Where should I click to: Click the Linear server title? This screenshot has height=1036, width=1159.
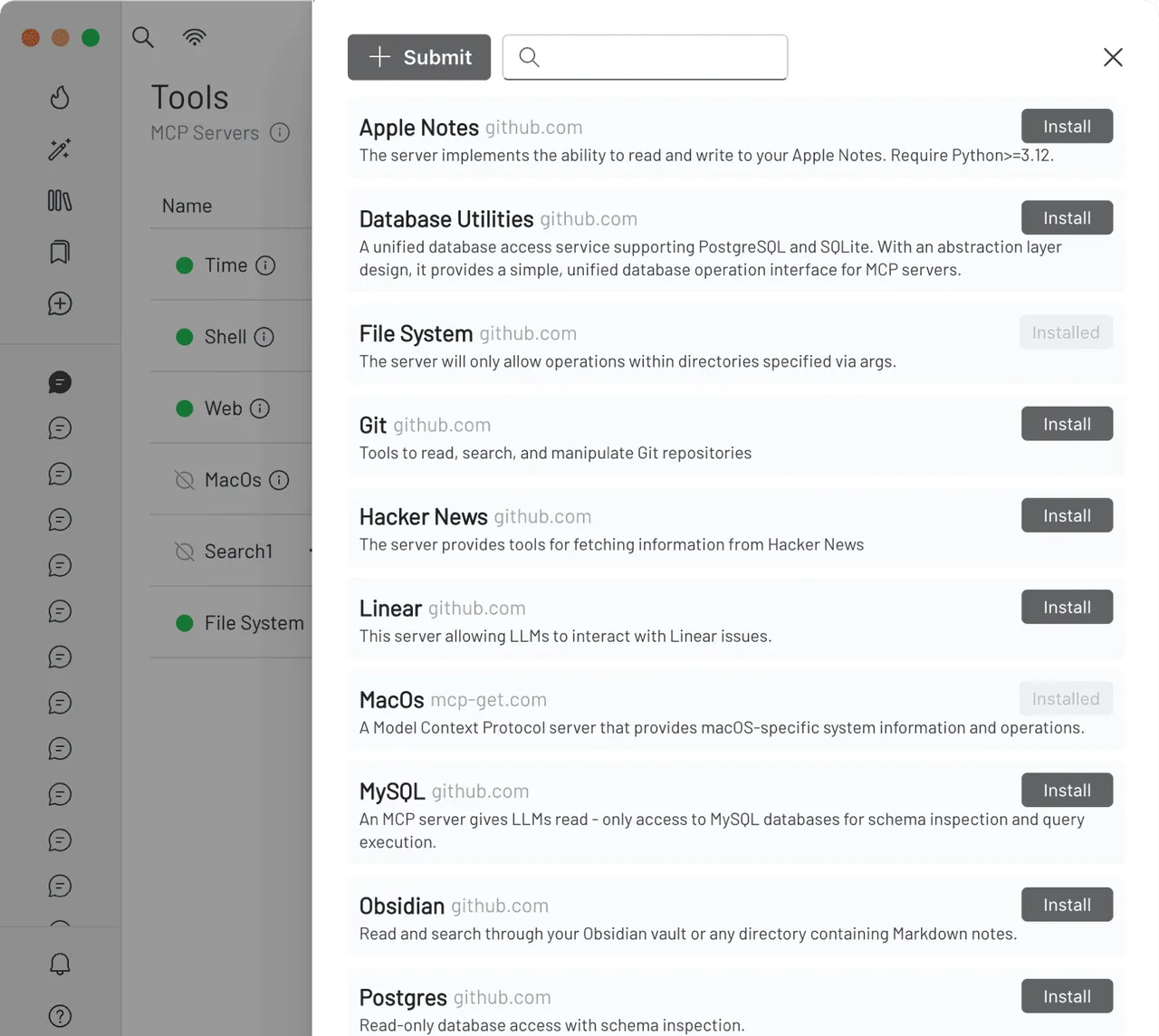[x=390, y=608]
